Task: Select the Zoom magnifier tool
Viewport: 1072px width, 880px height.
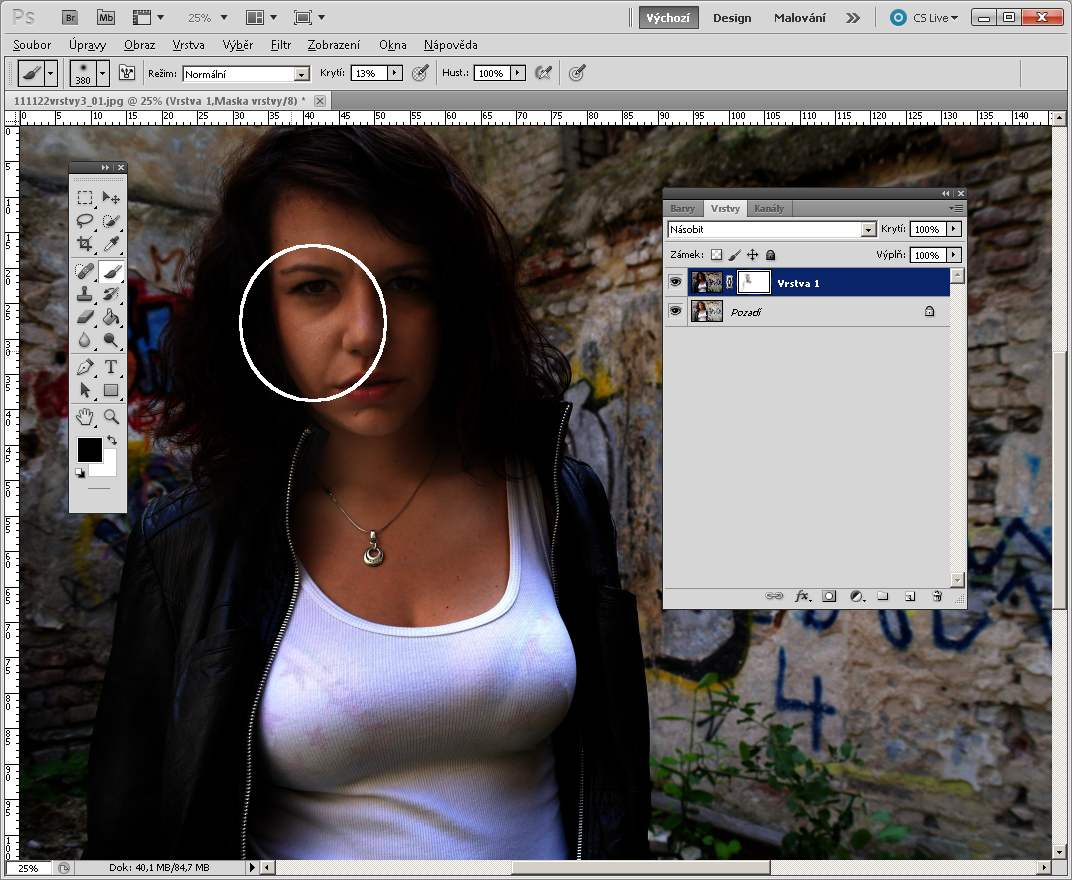Action: [x=111, y=416]
